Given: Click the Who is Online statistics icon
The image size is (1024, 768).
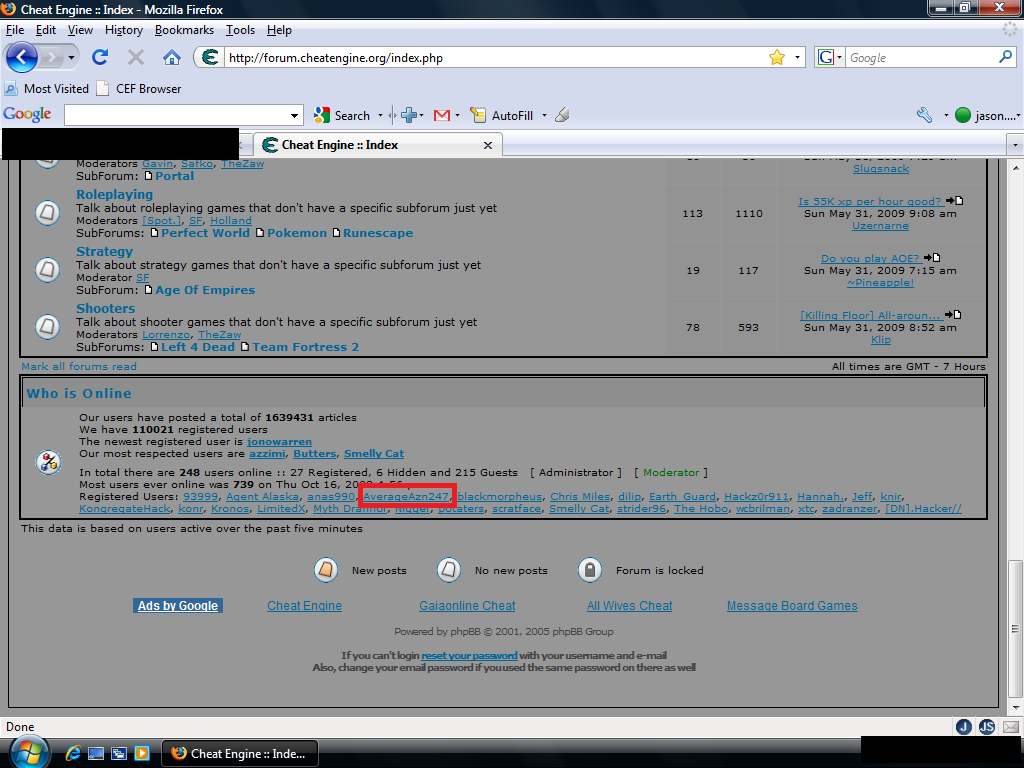Looking at the screenshot, I should tap(48, 462).
